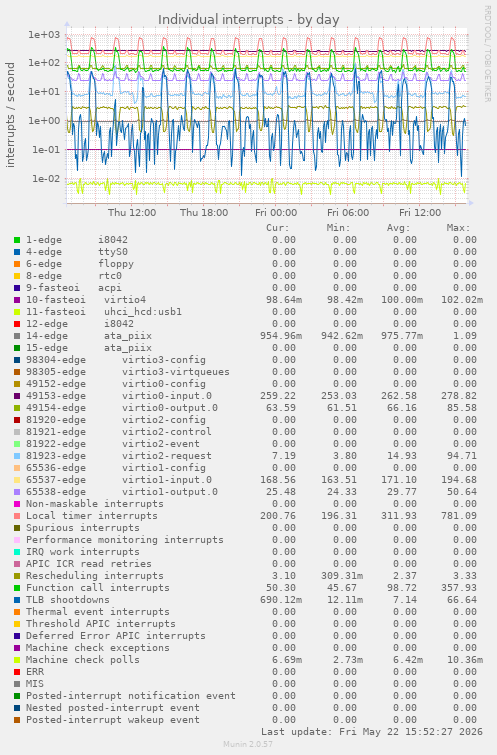Click the dark red swatch for virtio2-config
The image size is (497, 755).
[17, 420]
